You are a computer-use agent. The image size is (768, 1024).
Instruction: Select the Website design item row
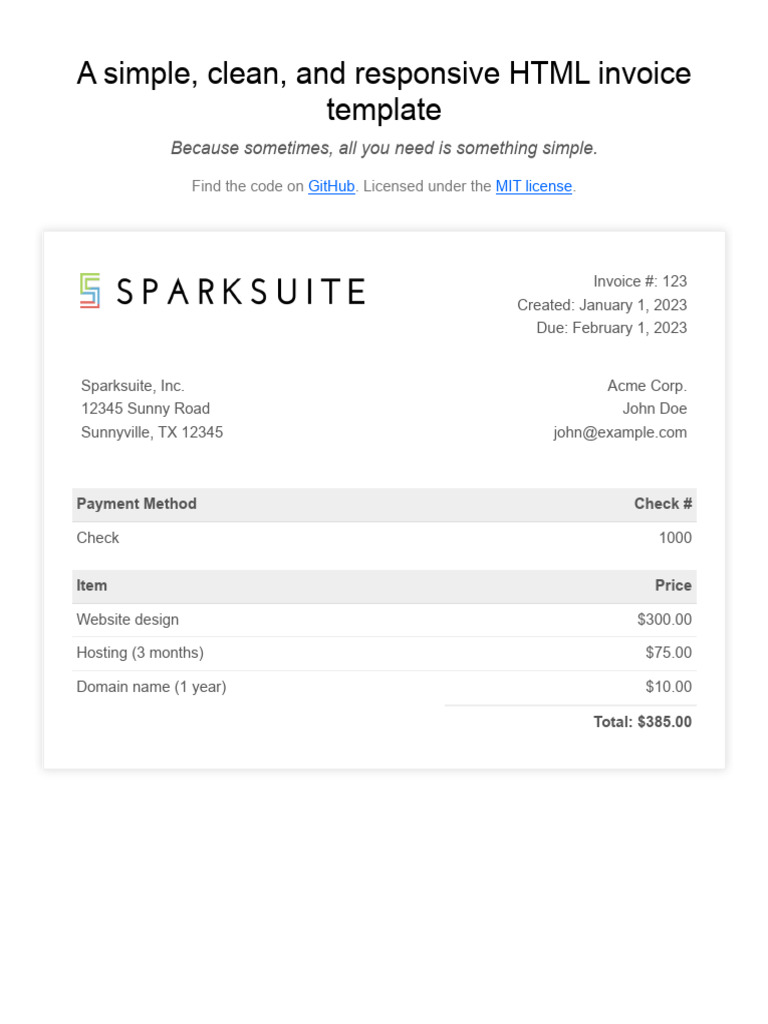point(128,620)
